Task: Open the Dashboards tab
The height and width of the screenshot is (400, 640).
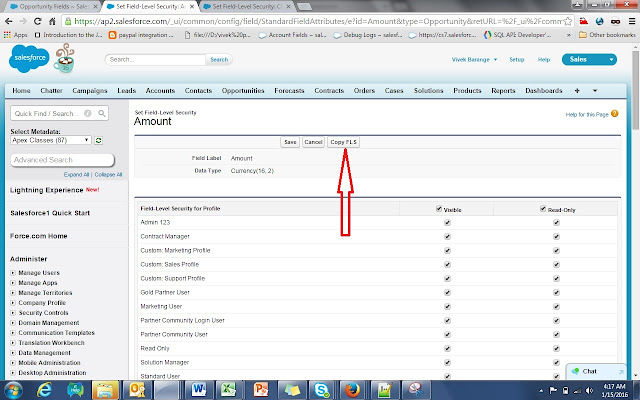Action: (x=544, y=91)
